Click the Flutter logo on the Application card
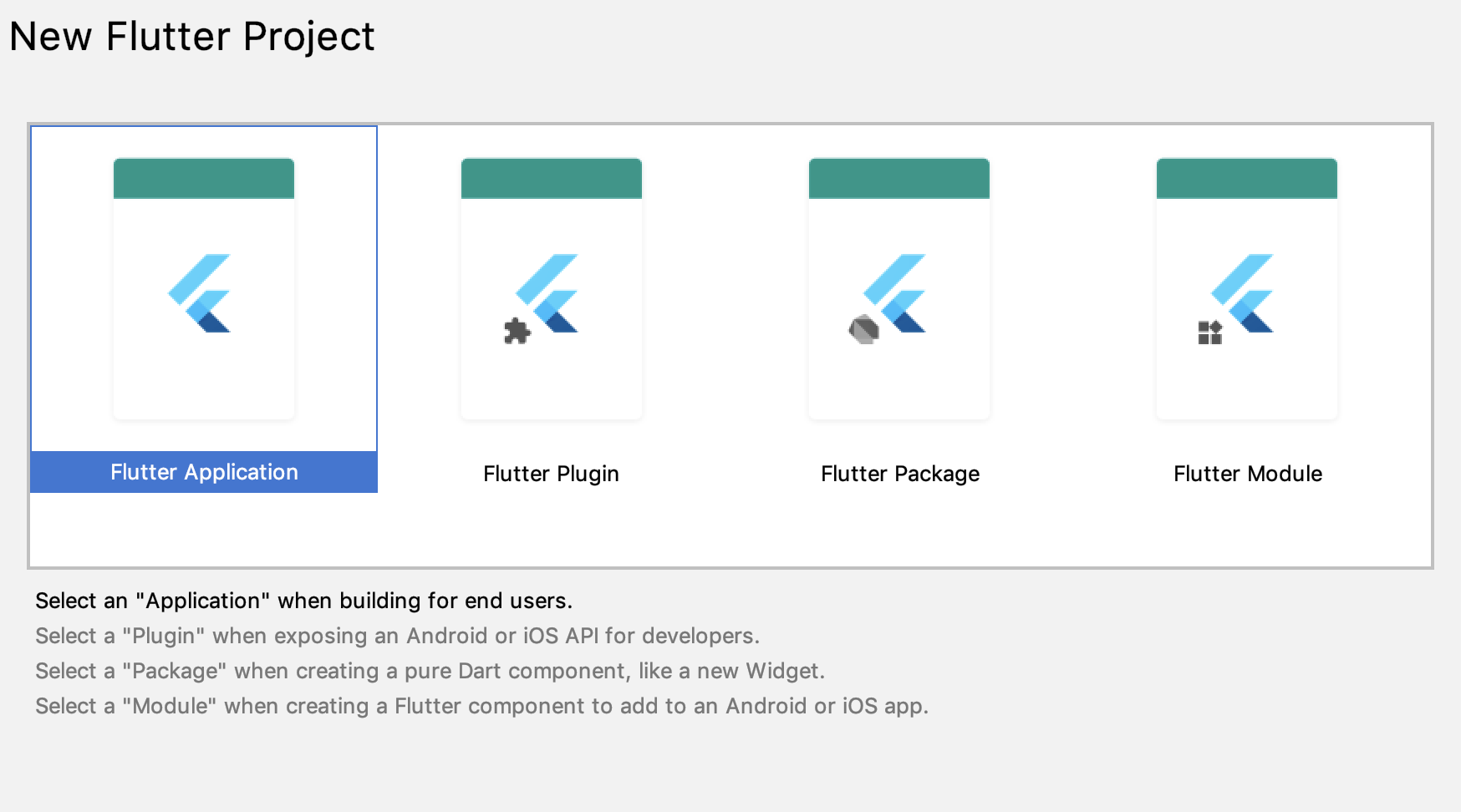The width and height of the screenshot is (1461, 812). pyautogui.click(x=201, y=293)
